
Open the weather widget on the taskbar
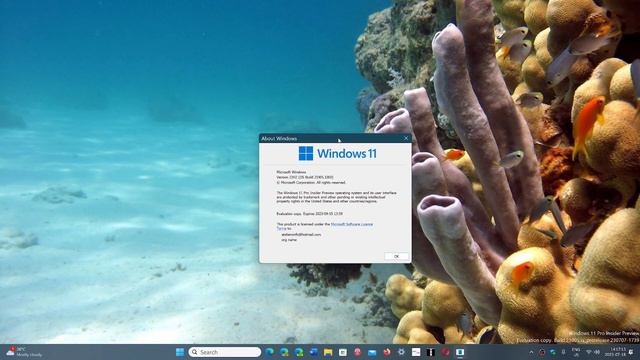tap(24, 352)
